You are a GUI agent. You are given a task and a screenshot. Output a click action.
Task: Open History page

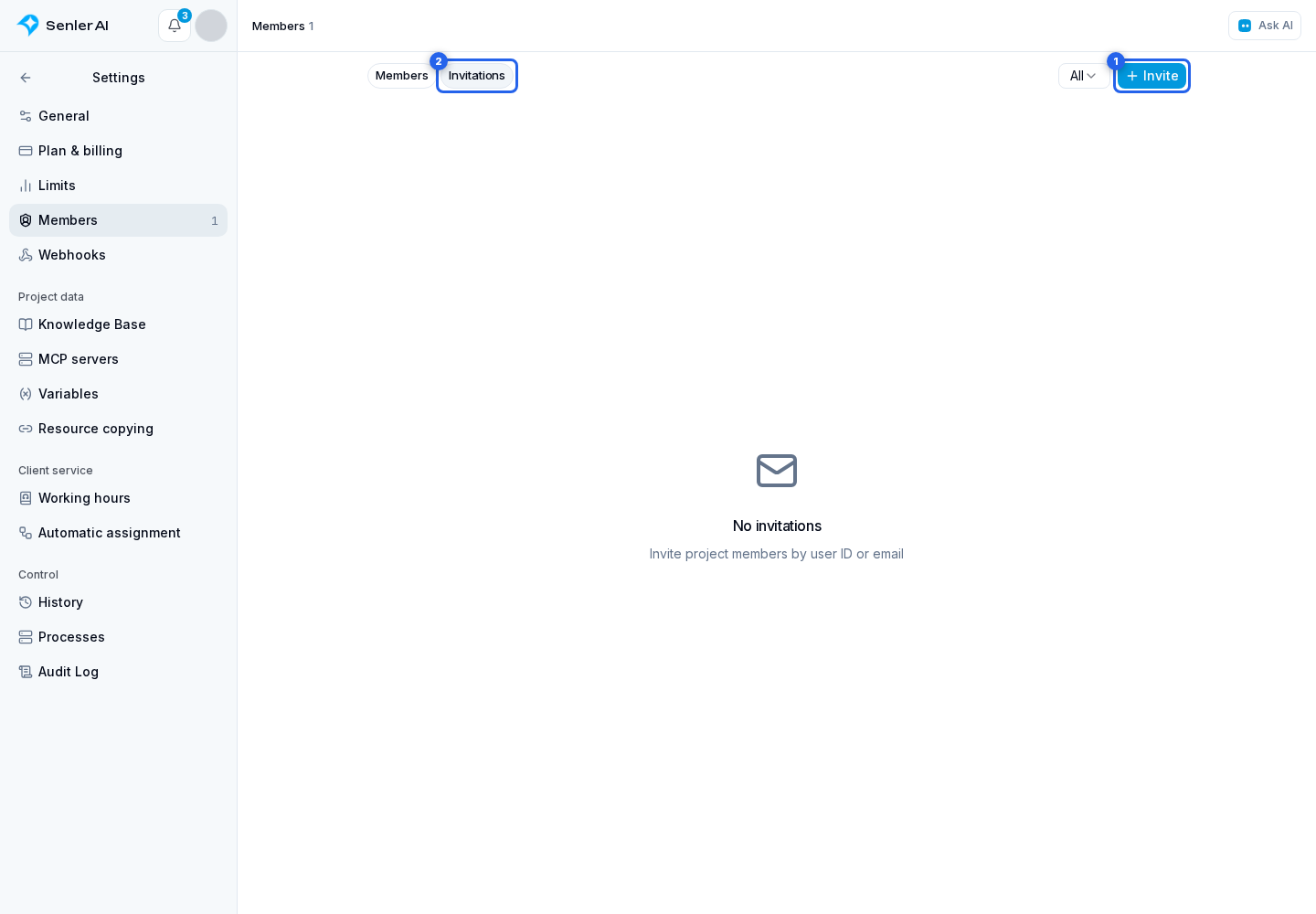(118, 602)
